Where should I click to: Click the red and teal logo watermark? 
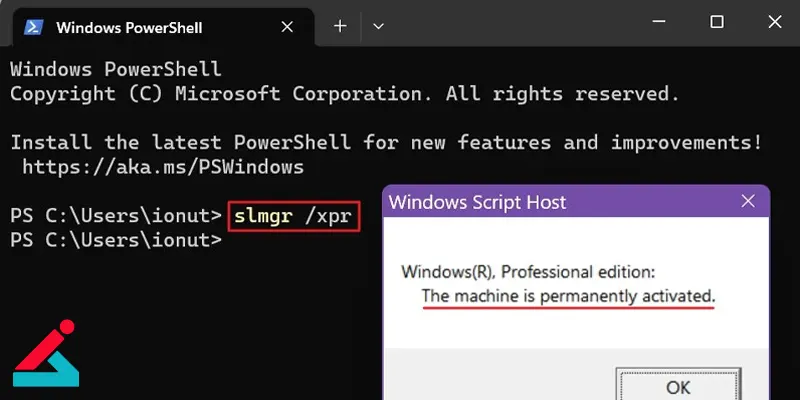(x=45, y=353)
